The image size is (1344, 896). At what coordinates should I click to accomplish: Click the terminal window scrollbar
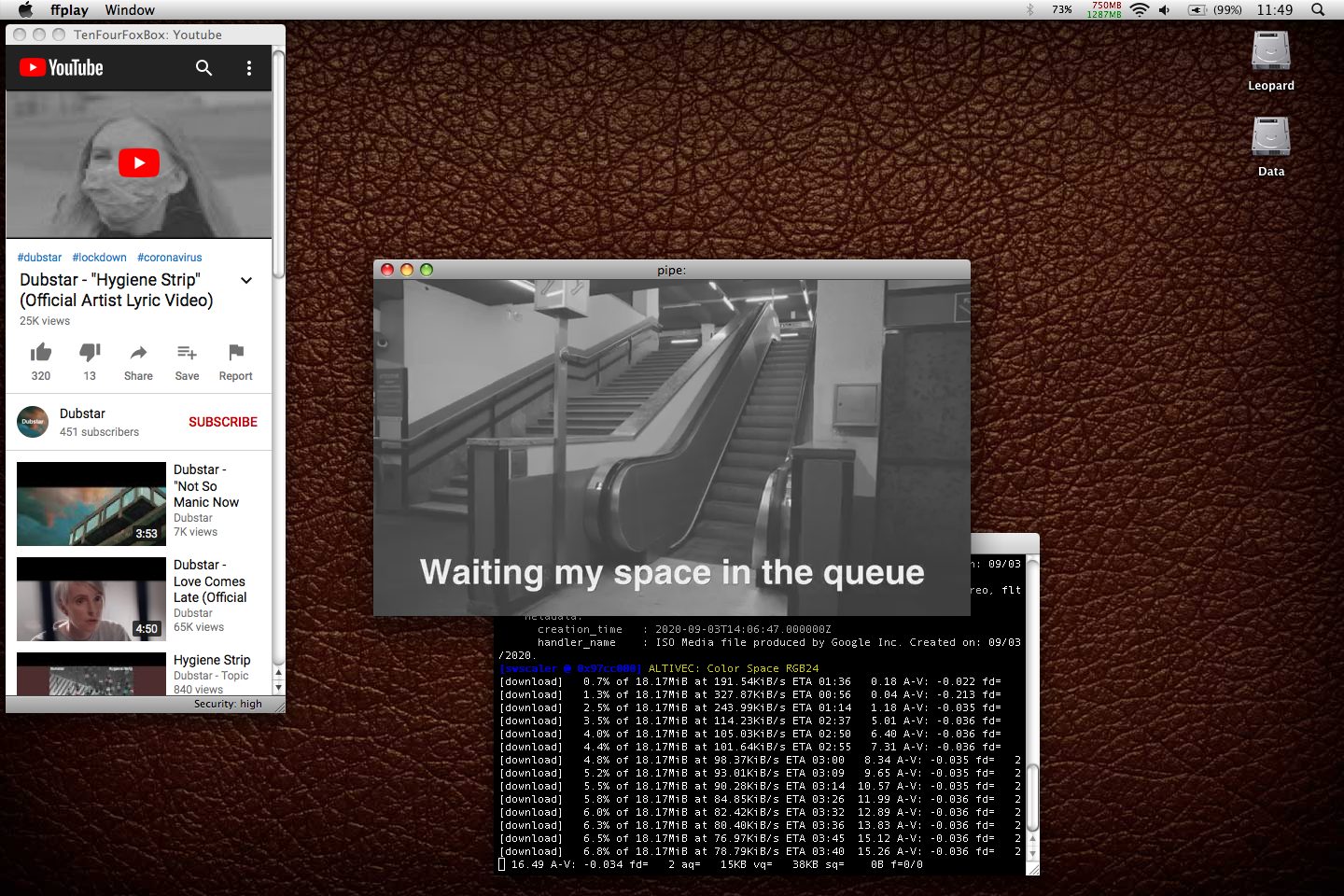pos(1032,800)
